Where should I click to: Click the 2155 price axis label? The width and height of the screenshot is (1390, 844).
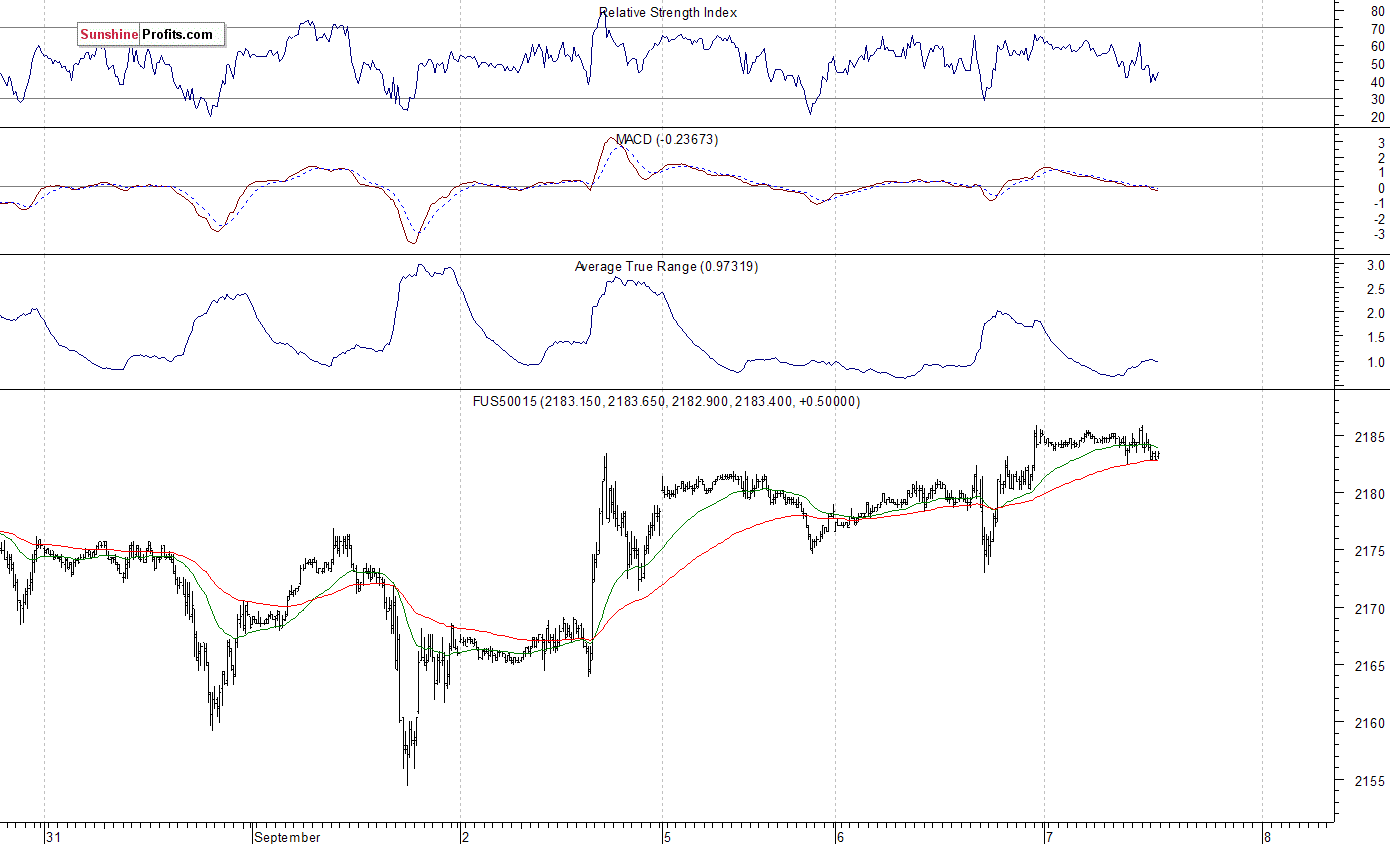point(1372,781)
